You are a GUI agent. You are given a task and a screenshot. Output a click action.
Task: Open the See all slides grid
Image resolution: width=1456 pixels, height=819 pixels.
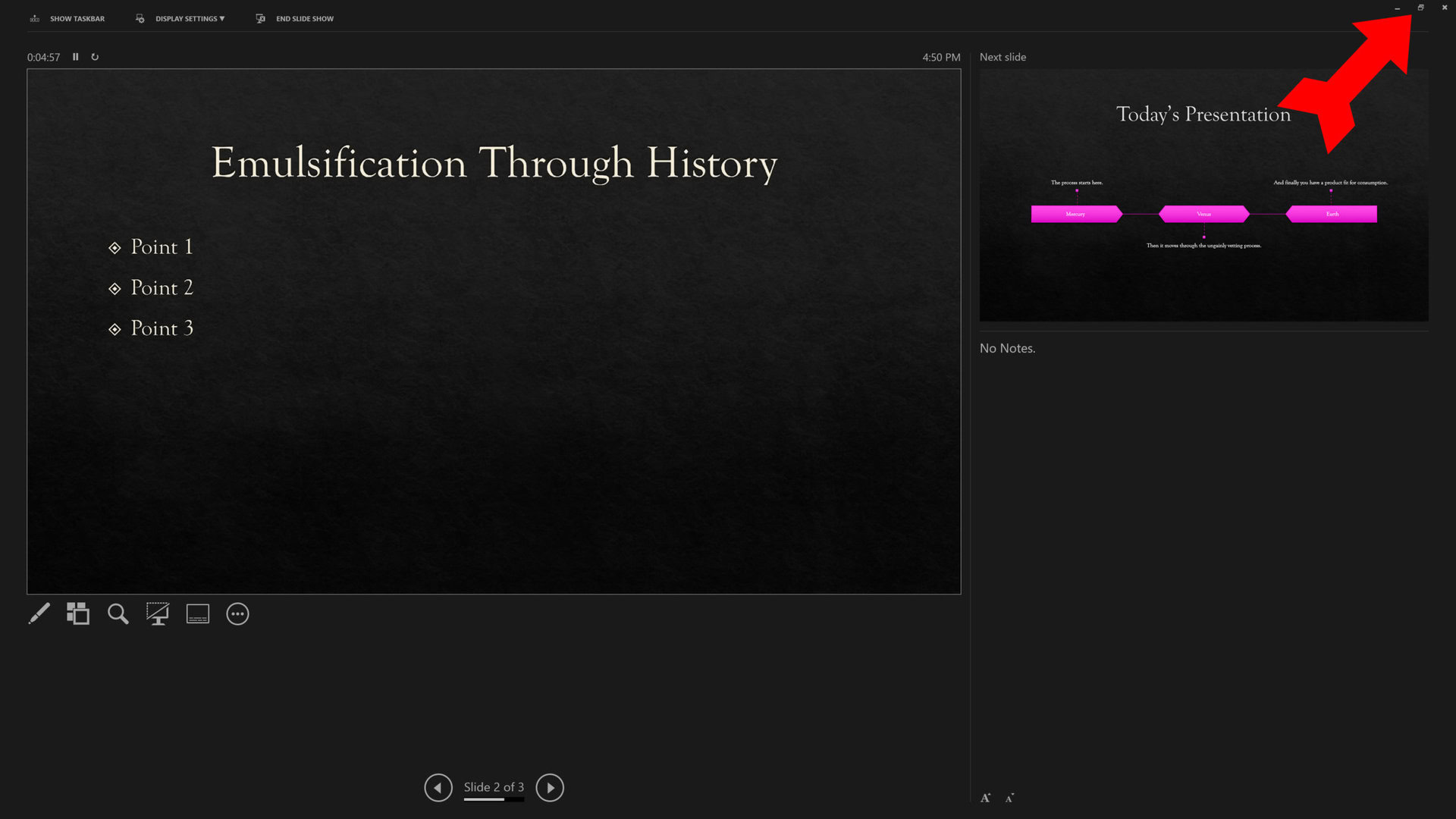[x=78, y=613]
